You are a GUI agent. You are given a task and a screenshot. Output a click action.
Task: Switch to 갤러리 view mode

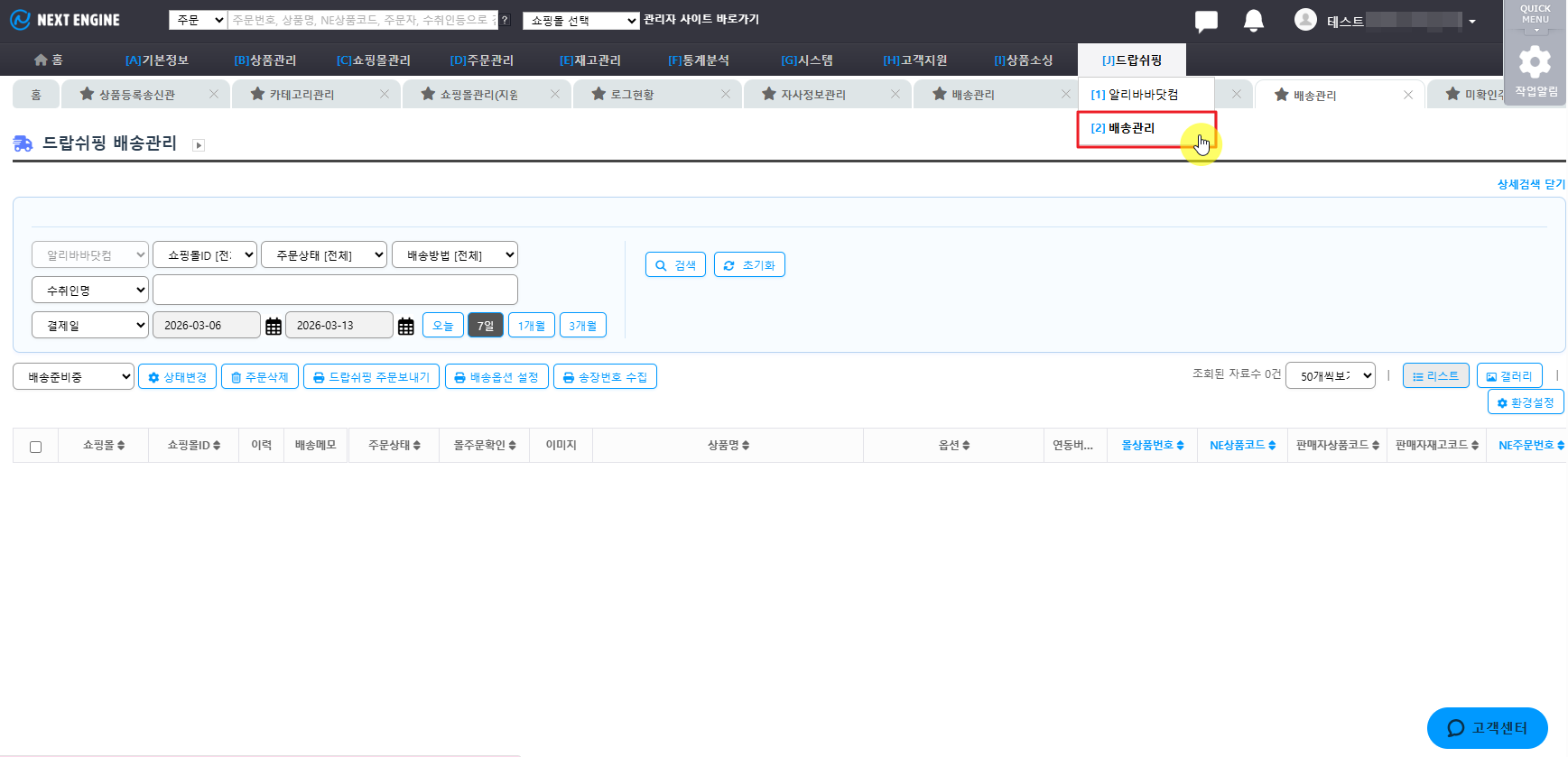pyautogui.click(x=1509, y=376)
